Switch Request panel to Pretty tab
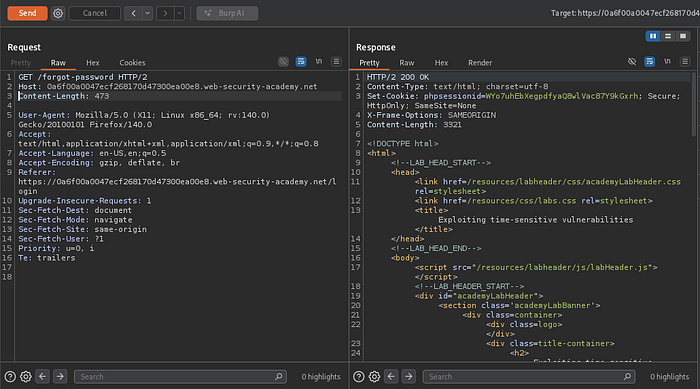Image resolution: width=700 pixels, height=389 pixels. [21, 63]
